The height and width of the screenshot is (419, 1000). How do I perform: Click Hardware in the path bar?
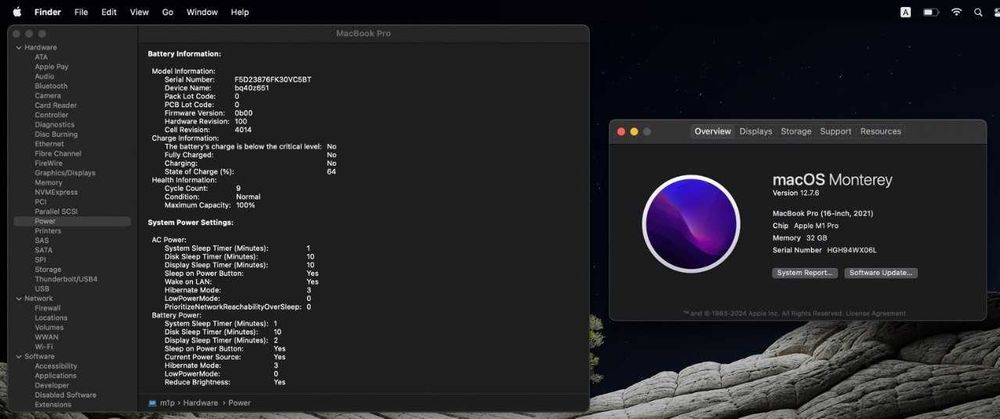pyautogui.click(x=200, y=403)
